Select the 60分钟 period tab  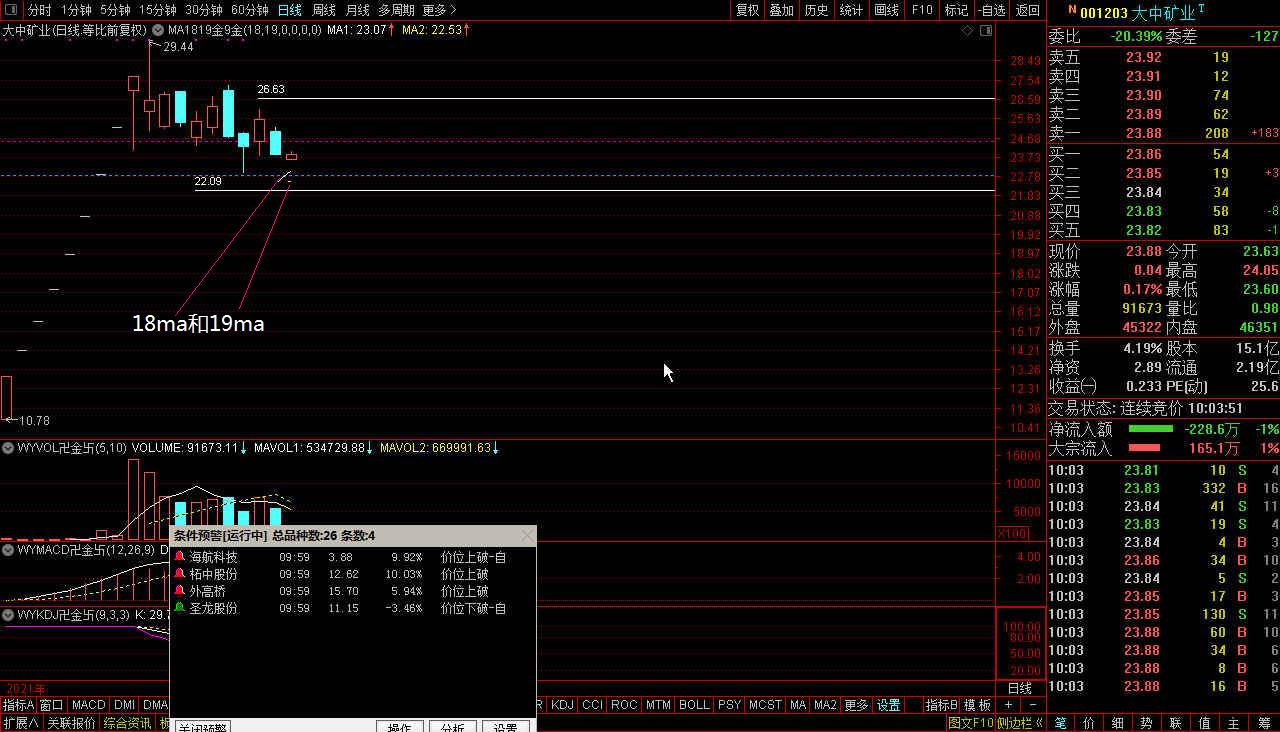coord(249,10)
